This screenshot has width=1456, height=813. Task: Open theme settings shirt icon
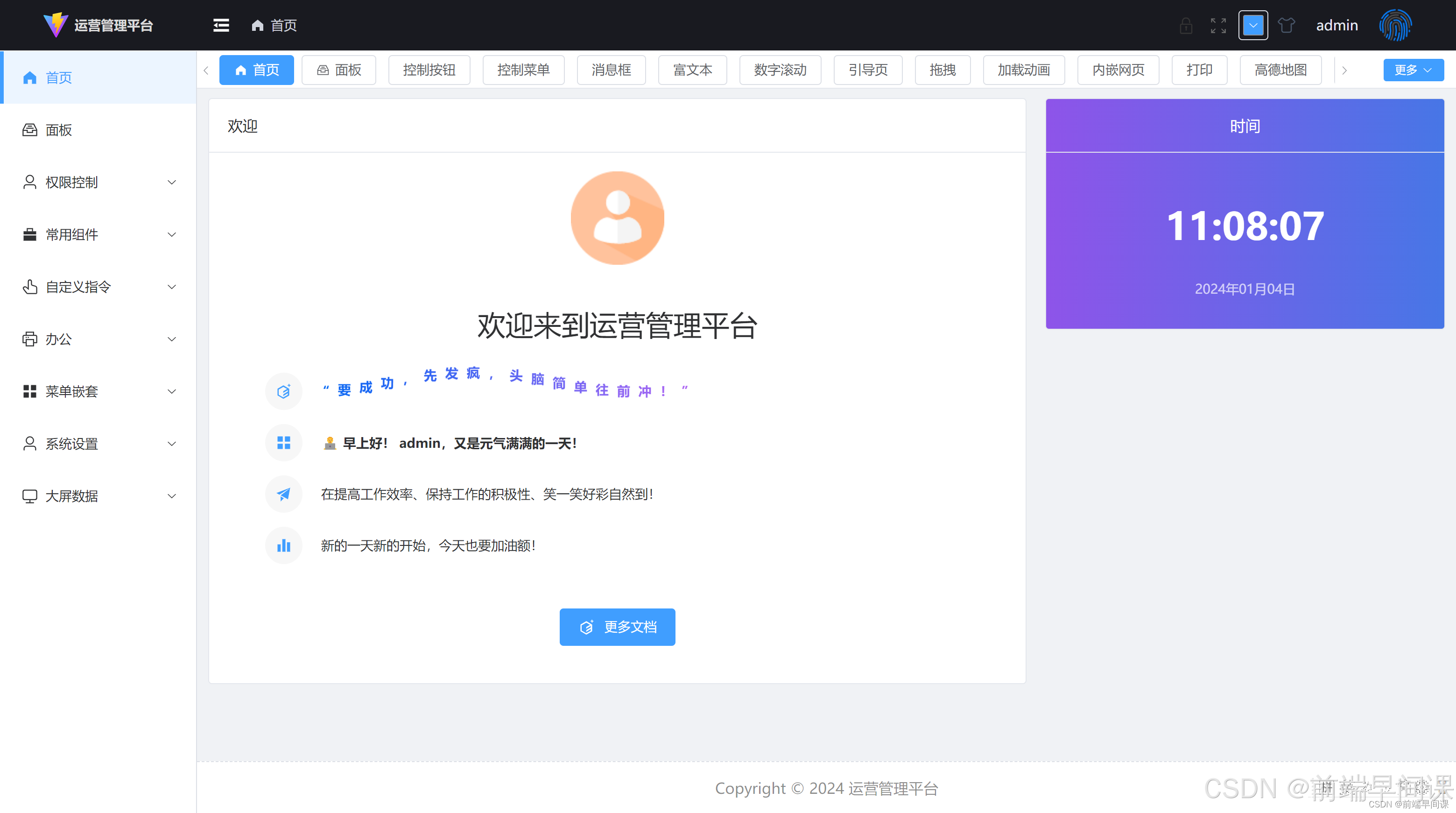tap(1287, 25)
